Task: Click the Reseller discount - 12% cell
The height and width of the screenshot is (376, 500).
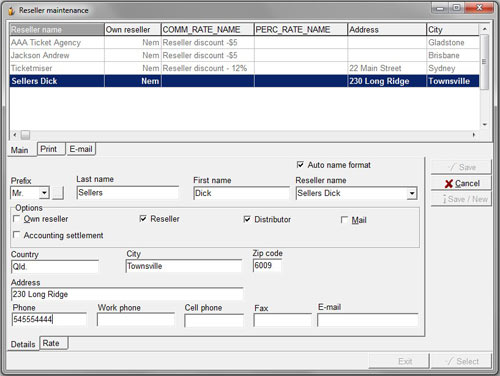Action: (x=207, y=68)
